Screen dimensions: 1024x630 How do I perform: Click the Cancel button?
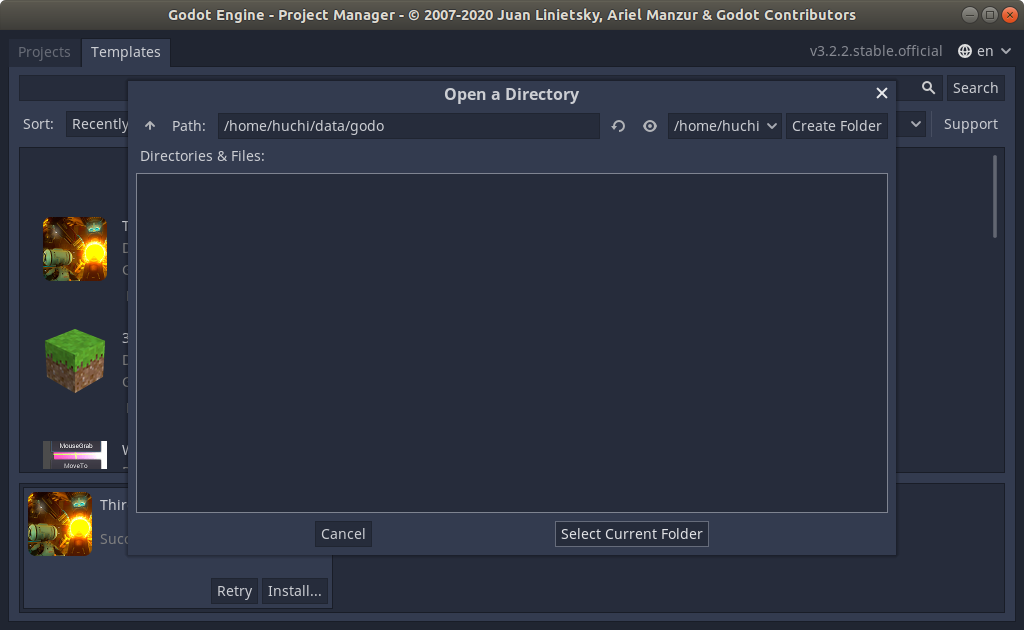pyautogui.click(x=343, y=534)
